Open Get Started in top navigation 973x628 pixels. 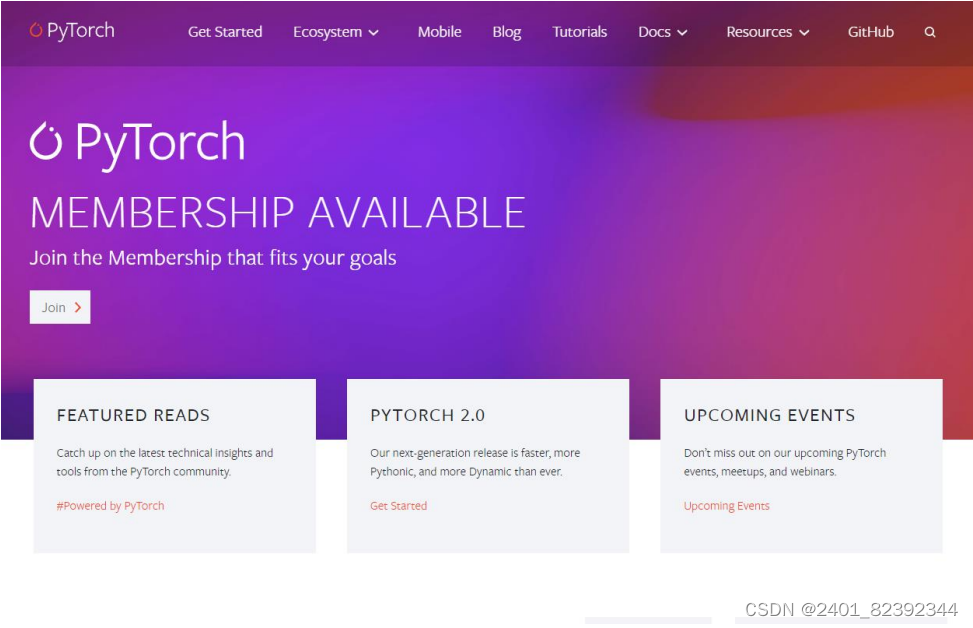coord(225,32)
